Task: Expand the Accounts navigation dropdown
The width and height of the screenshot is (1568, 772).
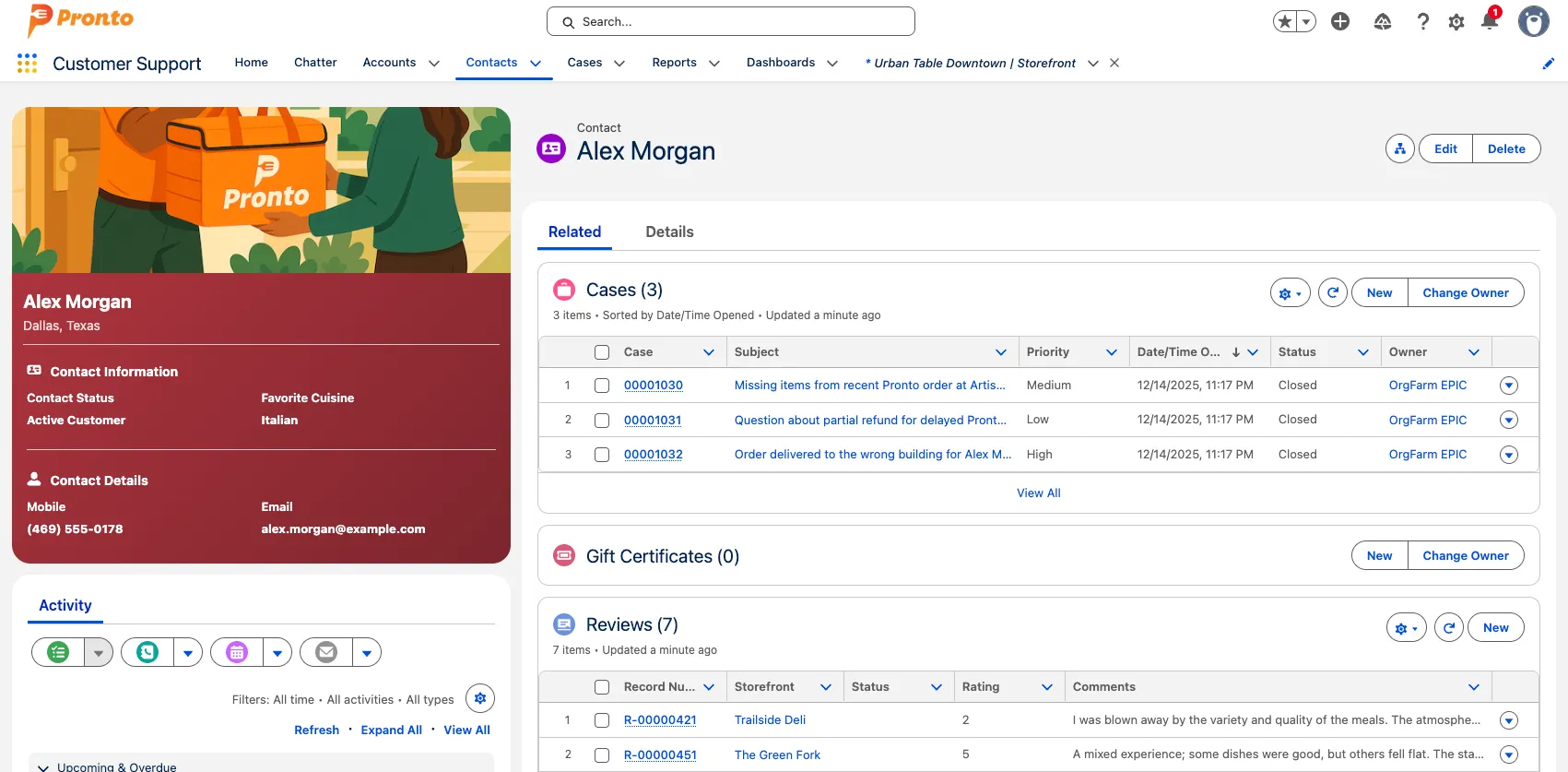Action: pyautogui.click(x=434, y=64)
